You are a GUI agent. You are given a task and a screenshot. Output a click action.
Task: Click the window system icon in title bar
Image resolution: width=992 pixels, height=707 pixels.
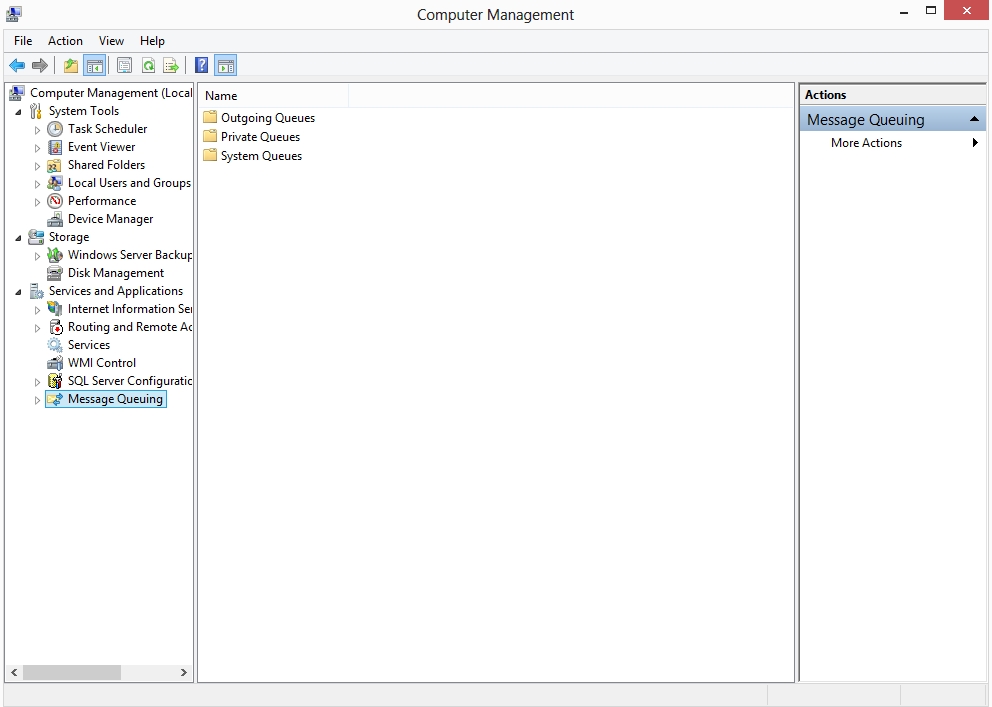14,13
